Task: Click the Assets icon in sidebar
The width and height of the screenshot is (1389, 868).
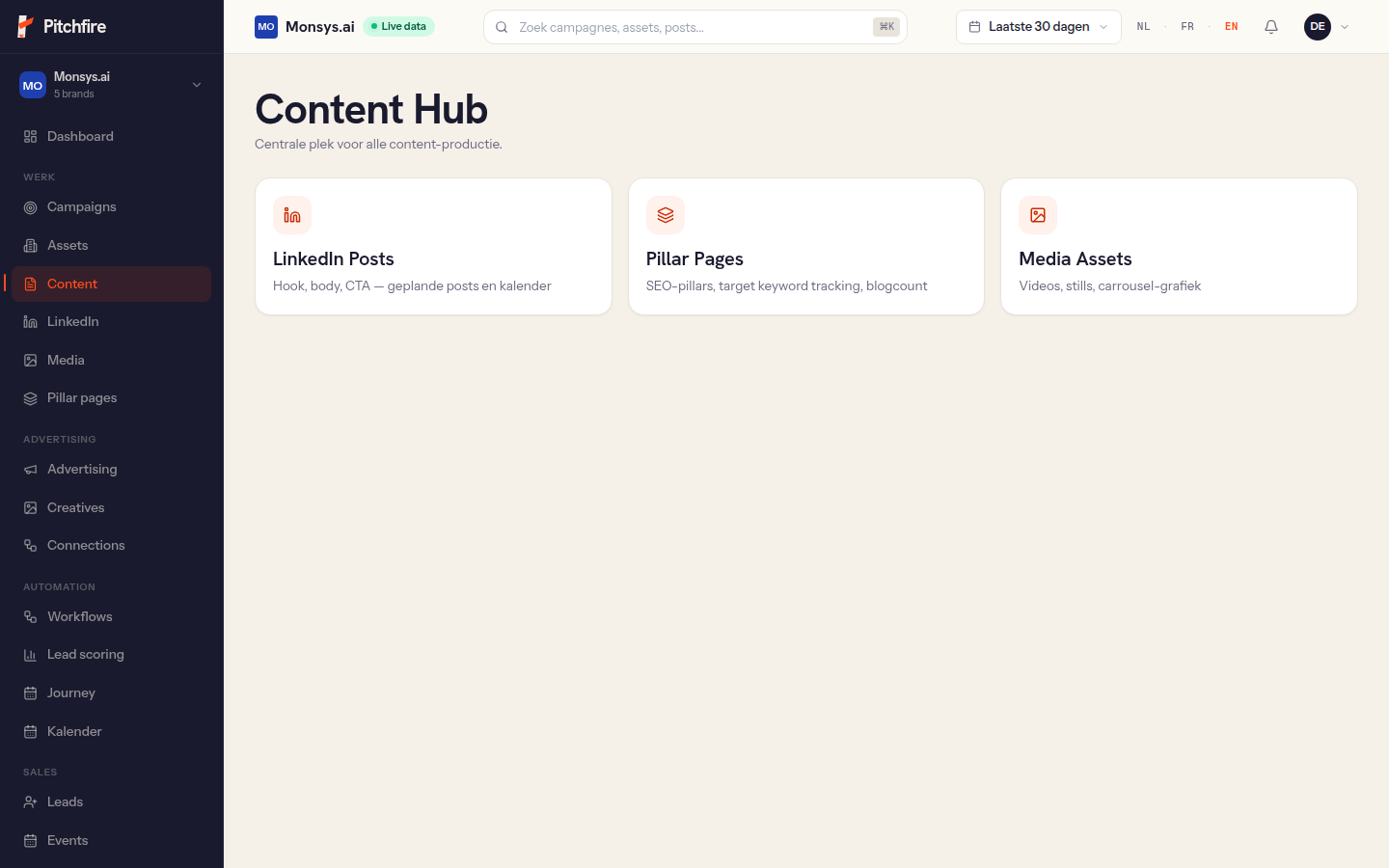Action: (x=31, y=246)
